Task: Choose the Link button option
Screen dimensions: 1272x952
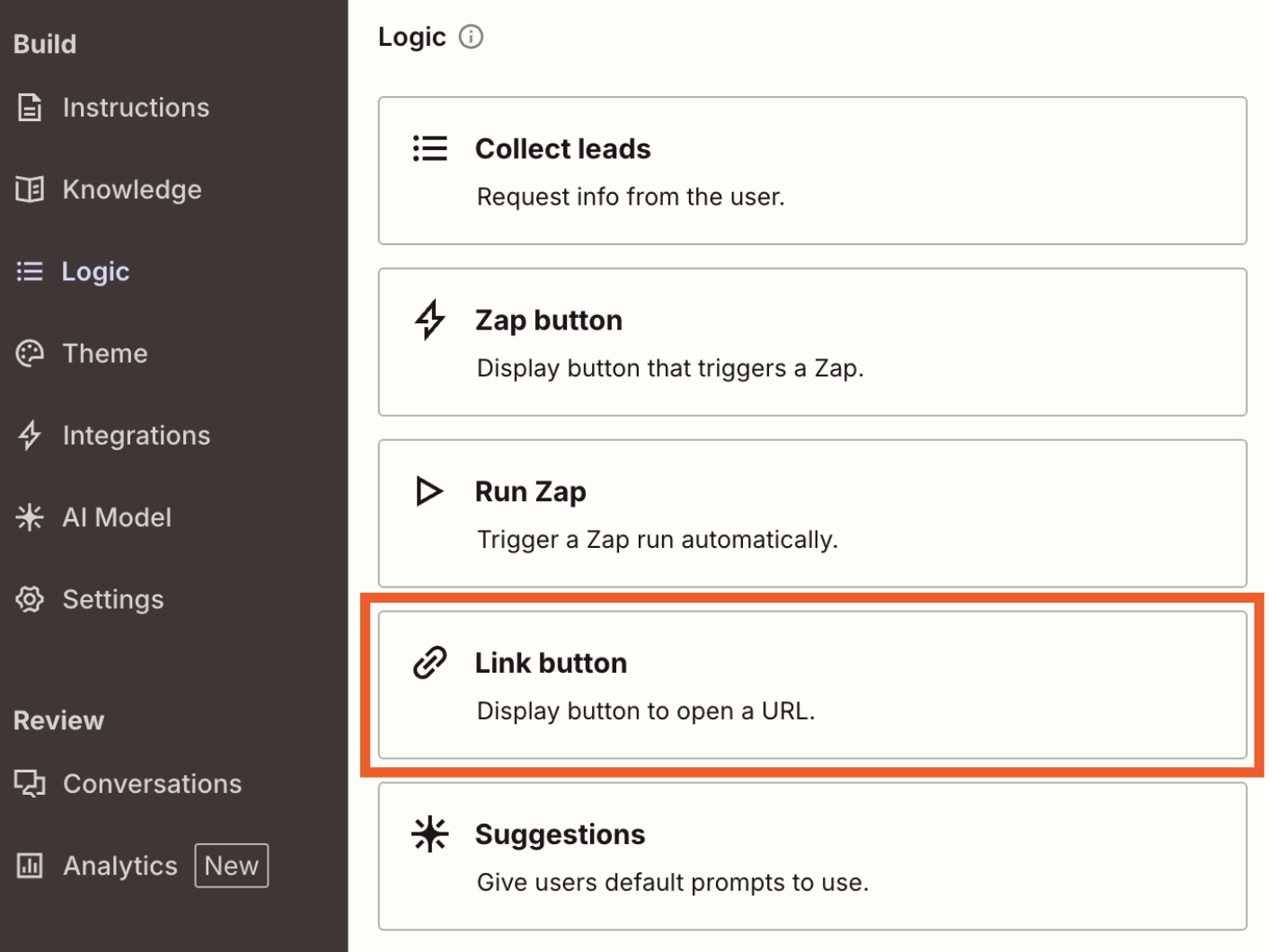Action: (812, 684)
